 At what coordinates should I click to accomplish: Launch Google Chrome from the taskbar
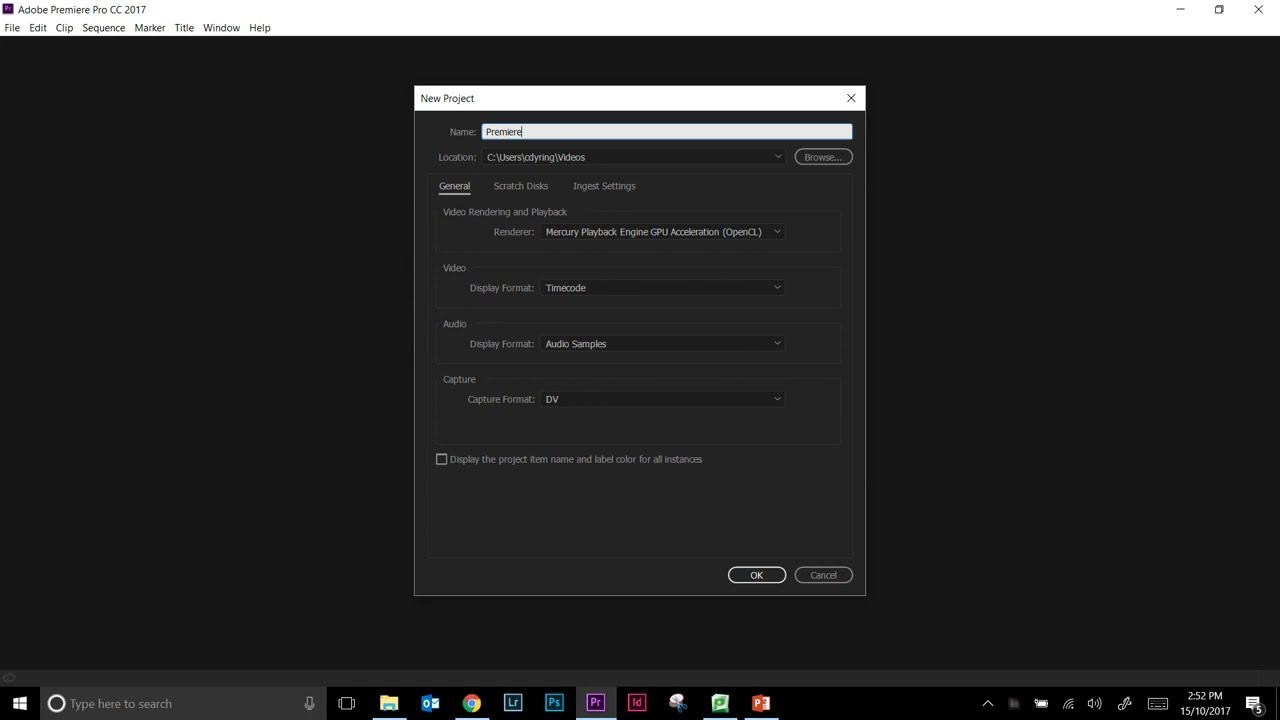coord(471,703)
